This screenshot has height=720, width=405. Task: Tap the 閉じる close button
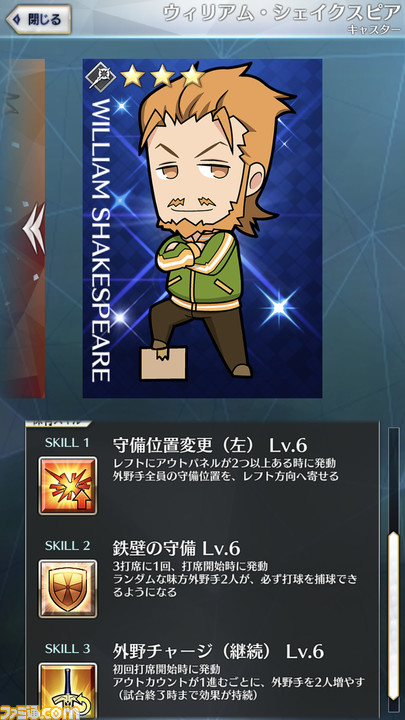(x=39, y=19)
